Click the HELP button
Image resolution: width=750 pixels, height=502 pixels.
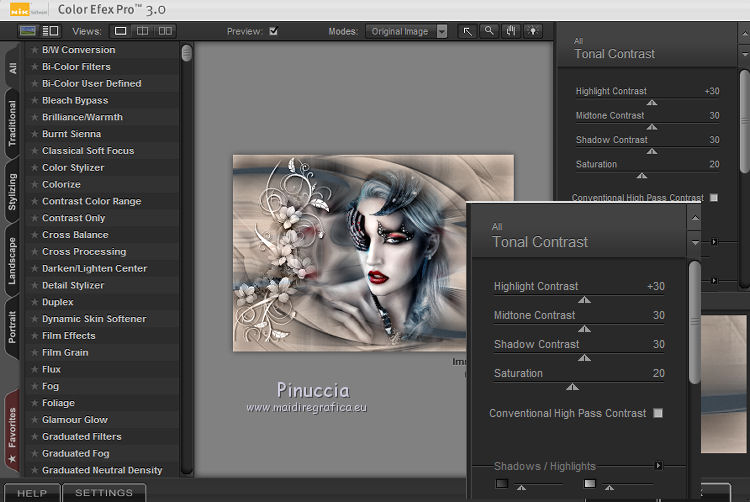coord(32,493)
